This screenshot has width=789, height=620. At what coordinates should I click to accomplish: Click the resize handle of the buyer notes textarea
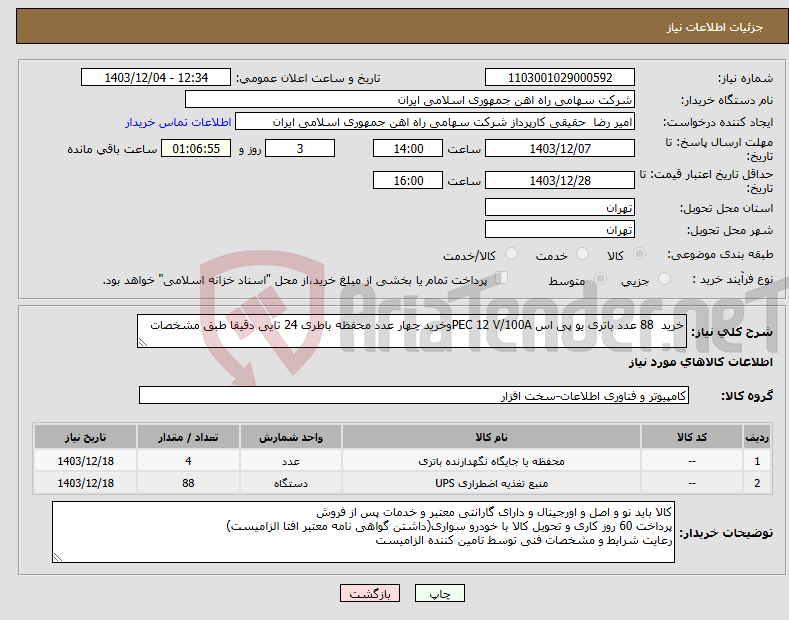click(x=58, y=558)
